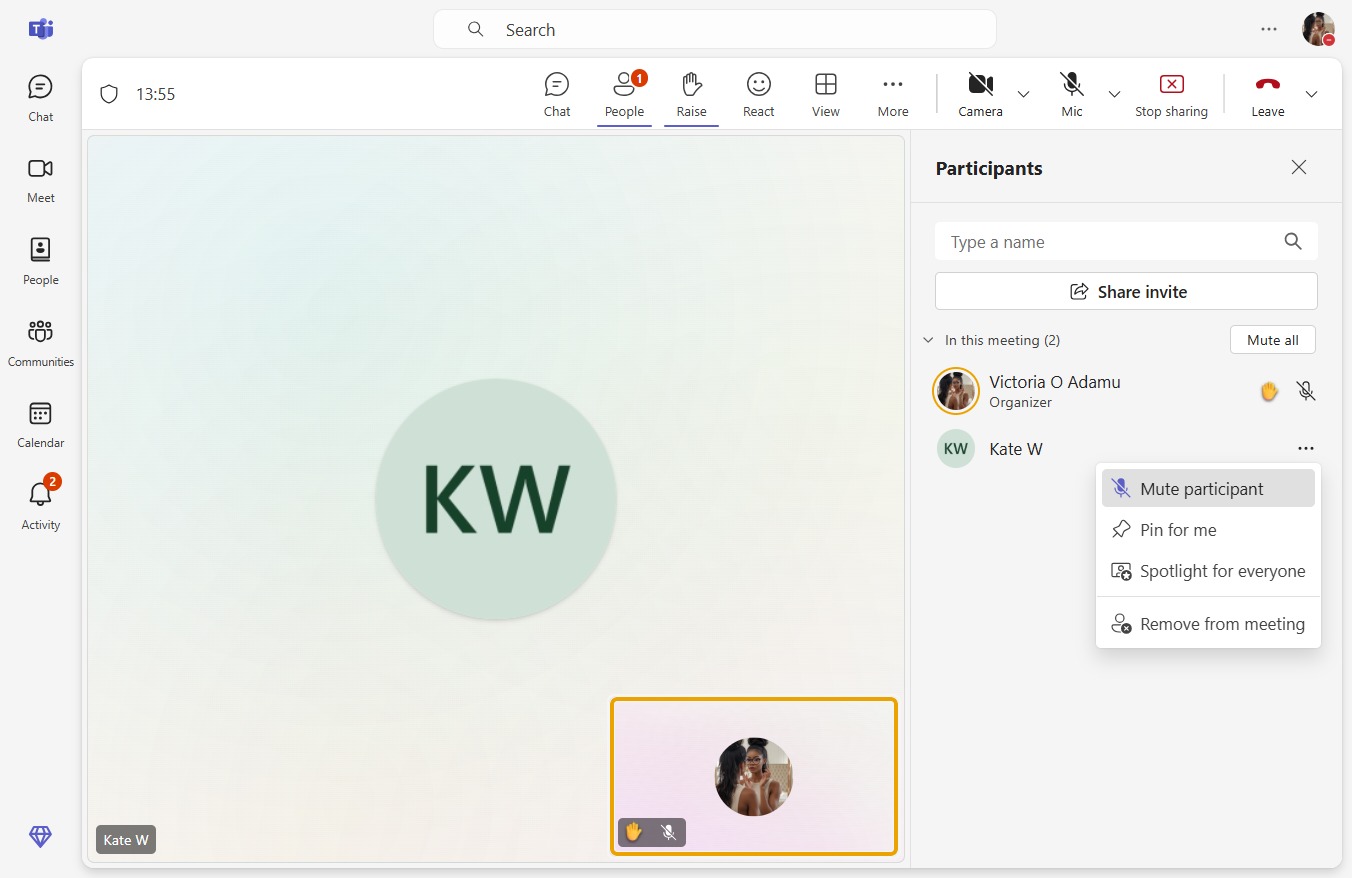Click the large KW avatar
1352x878 pixels.
[496, 499]
